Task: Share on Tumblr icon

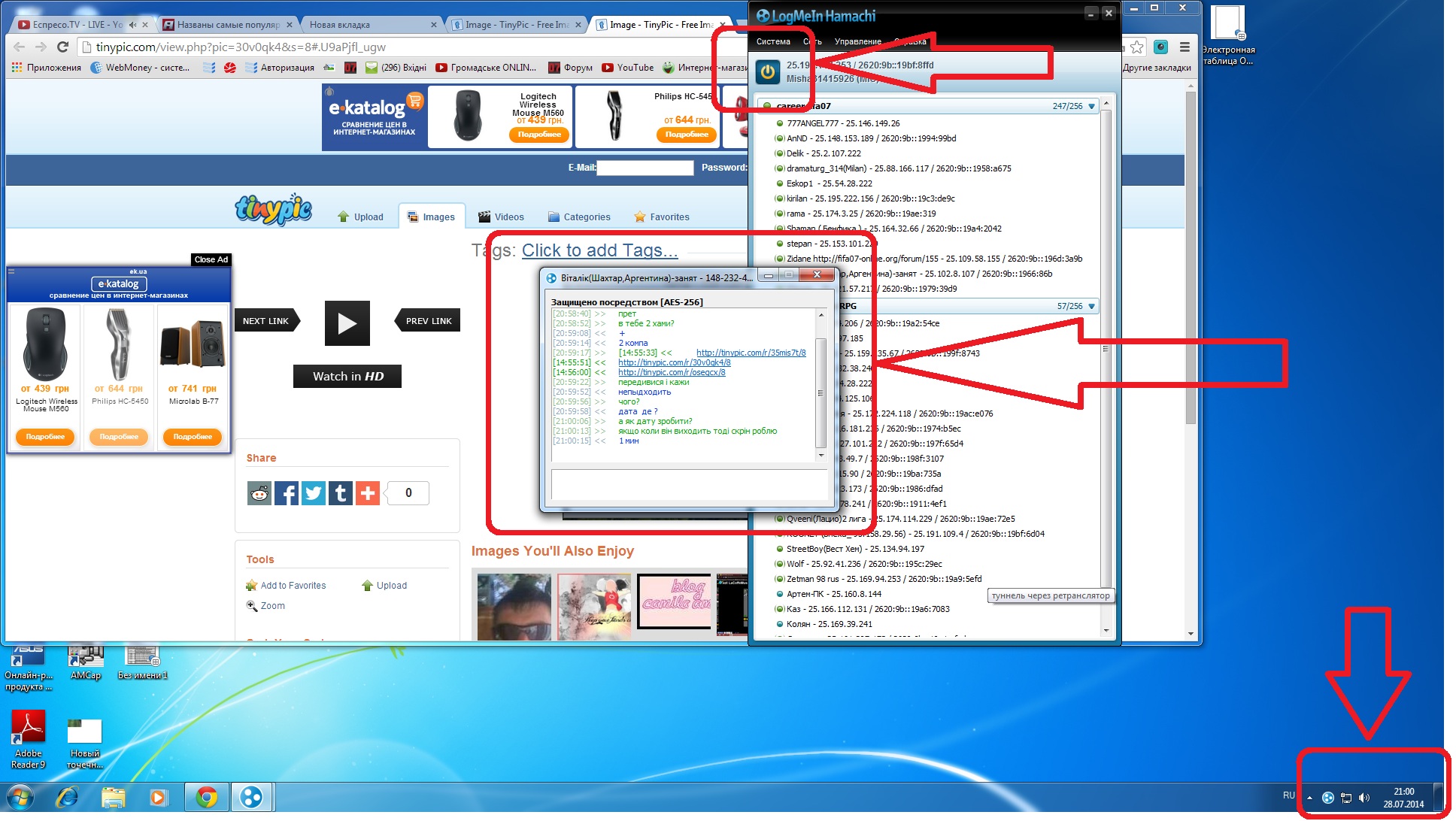Action: pyautogui.click(x=341, y=493)
